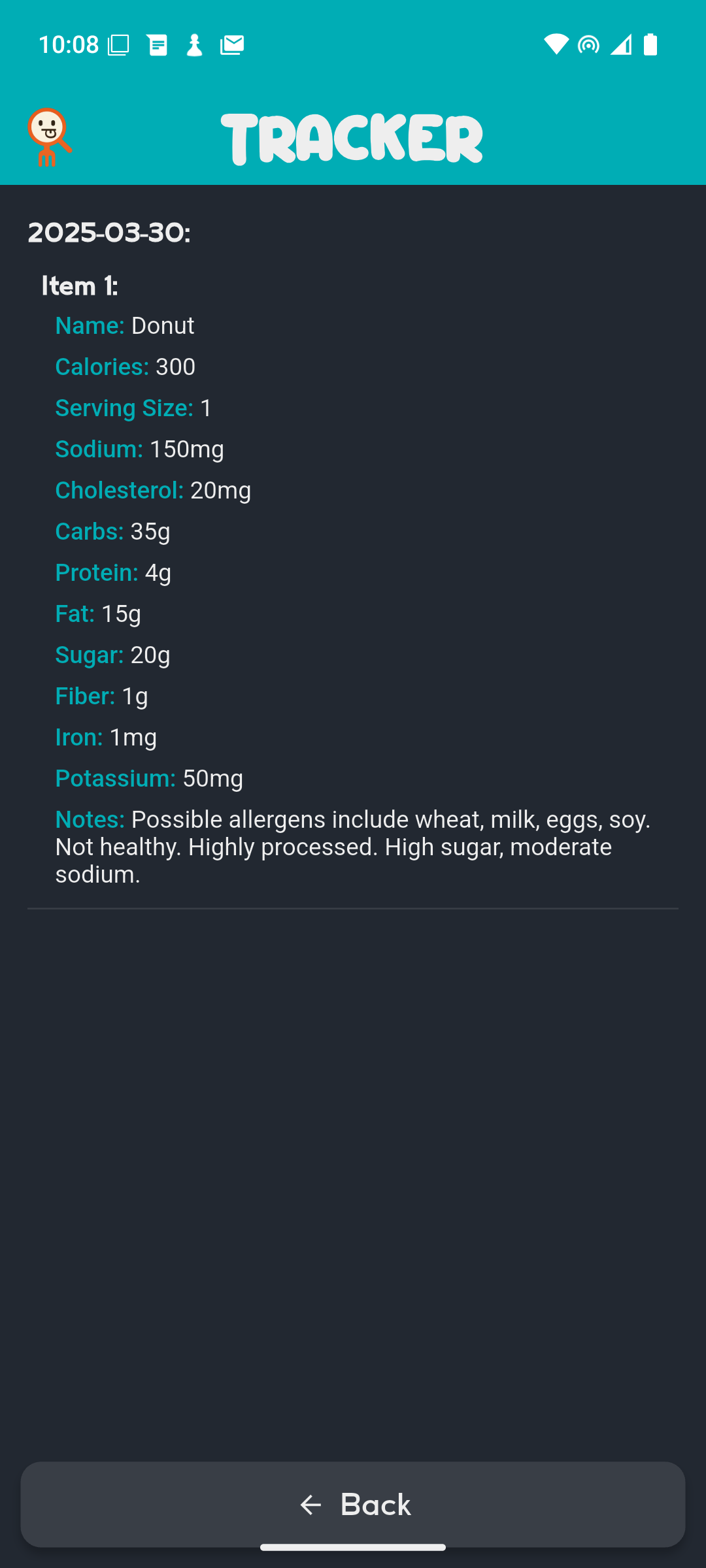Tap the screenshot status bar icon
706x1568 pixels.
[x=118, y=44]
